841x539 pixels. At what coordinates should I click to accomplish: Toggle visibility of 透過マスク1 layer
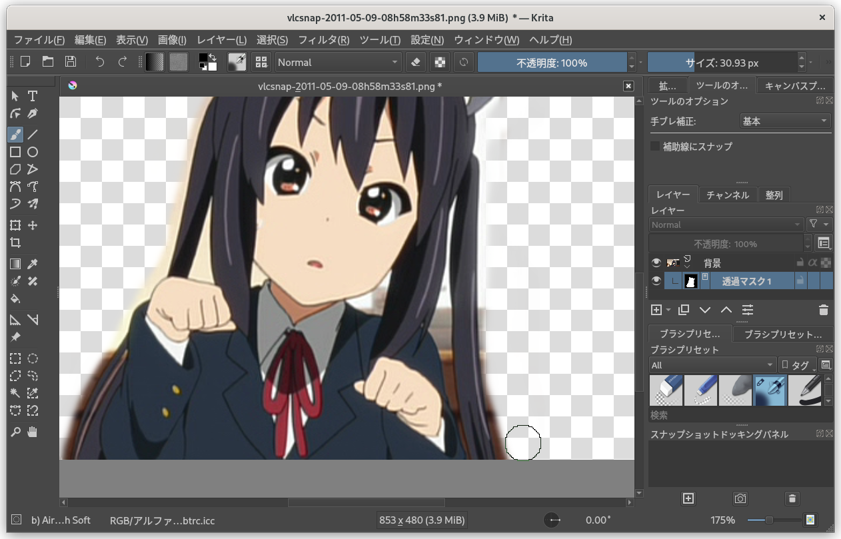pos(656,281)
